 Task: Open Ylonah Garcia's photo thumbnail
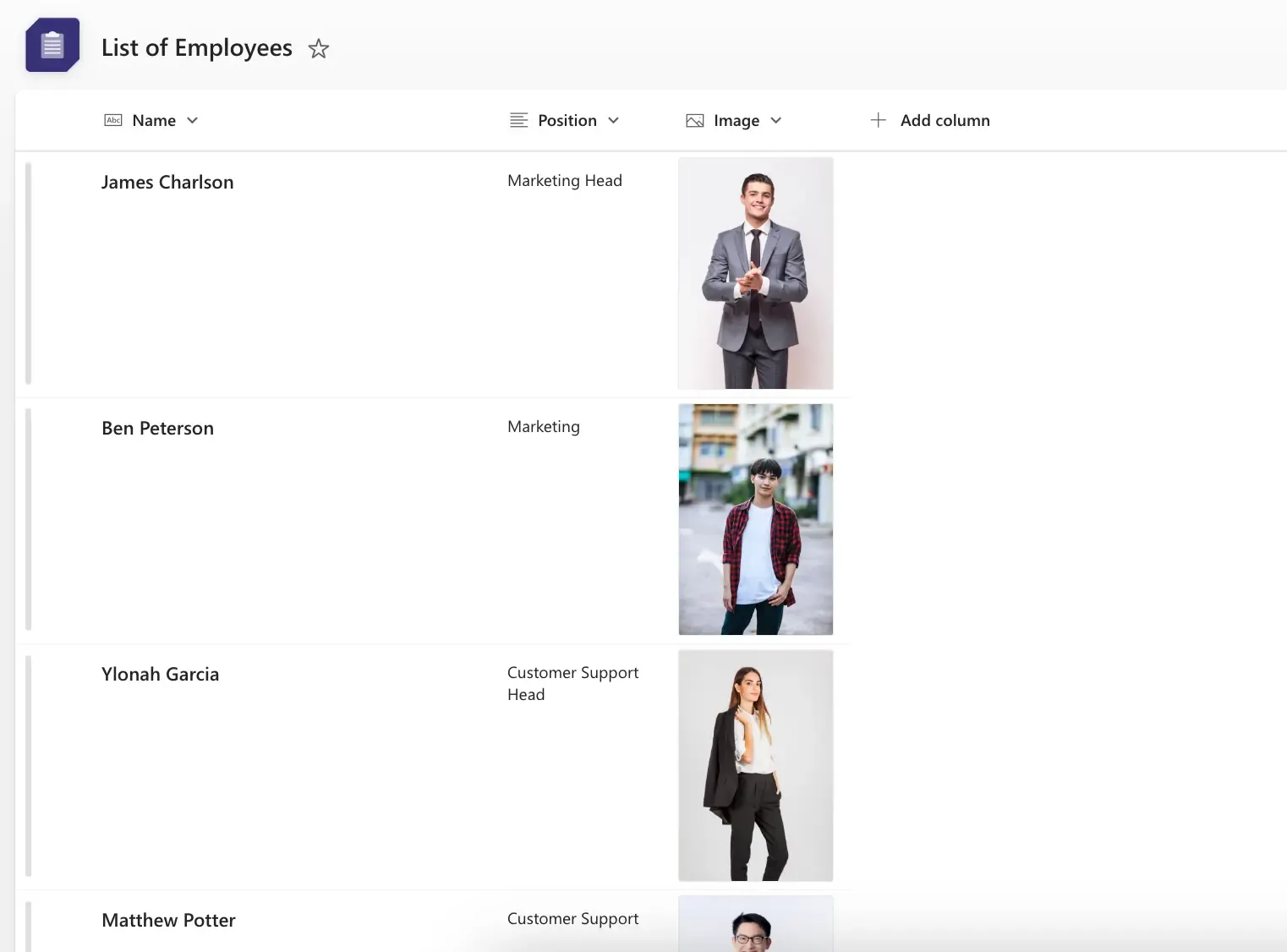tap(756, 765)
